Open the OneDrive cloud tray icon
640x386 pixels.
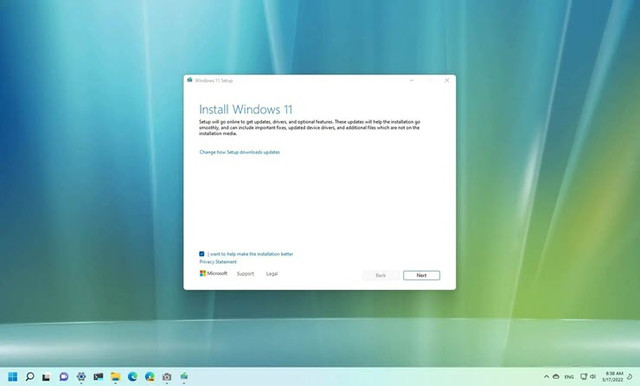point(556,377)
